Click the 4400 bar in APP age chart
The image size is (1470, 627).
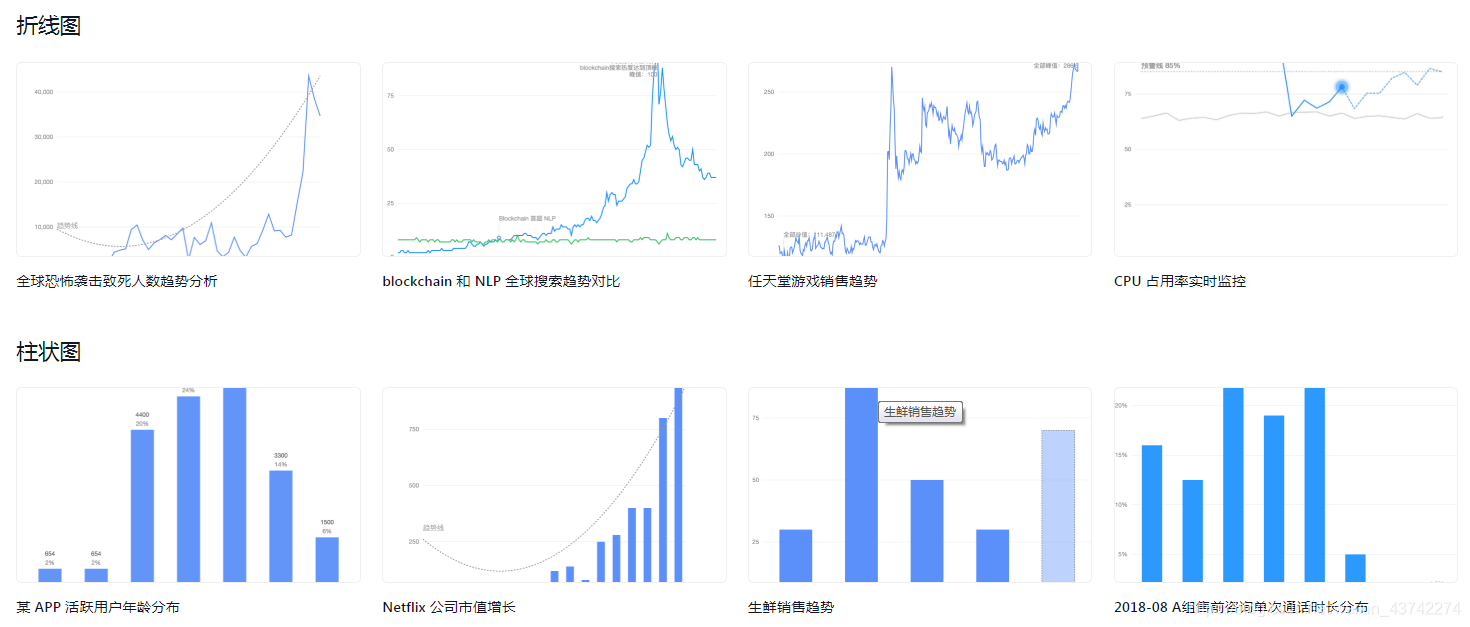pos(142,506)
